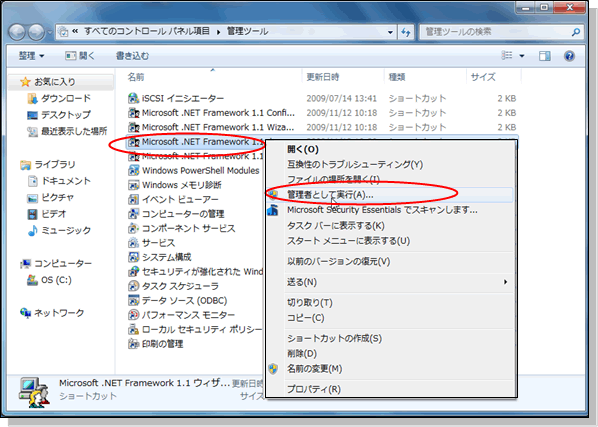
Task: Click the 書き込む toolbar button
Action: click(x=132, y=56)
